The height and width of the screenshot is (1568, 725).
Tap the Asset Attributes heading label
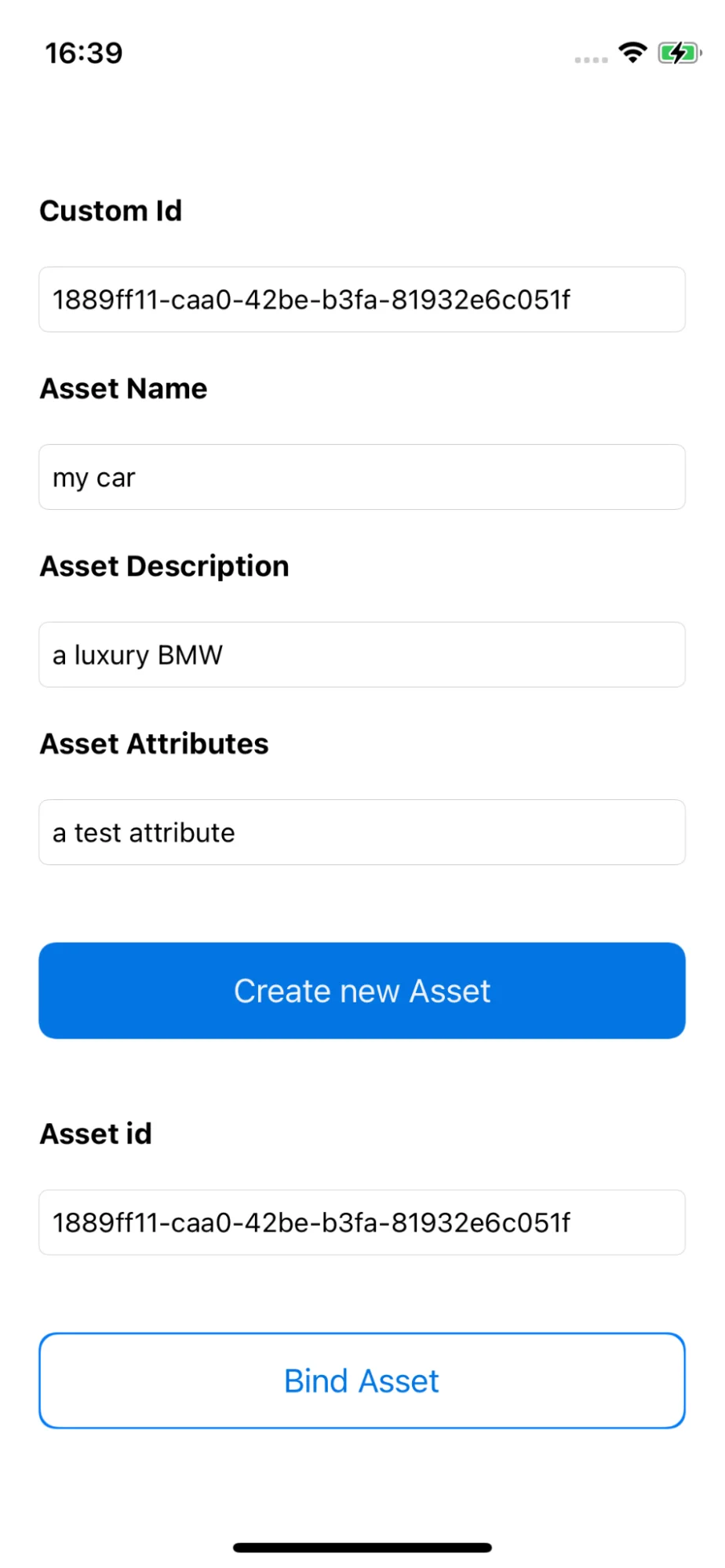tap(155, 744)
